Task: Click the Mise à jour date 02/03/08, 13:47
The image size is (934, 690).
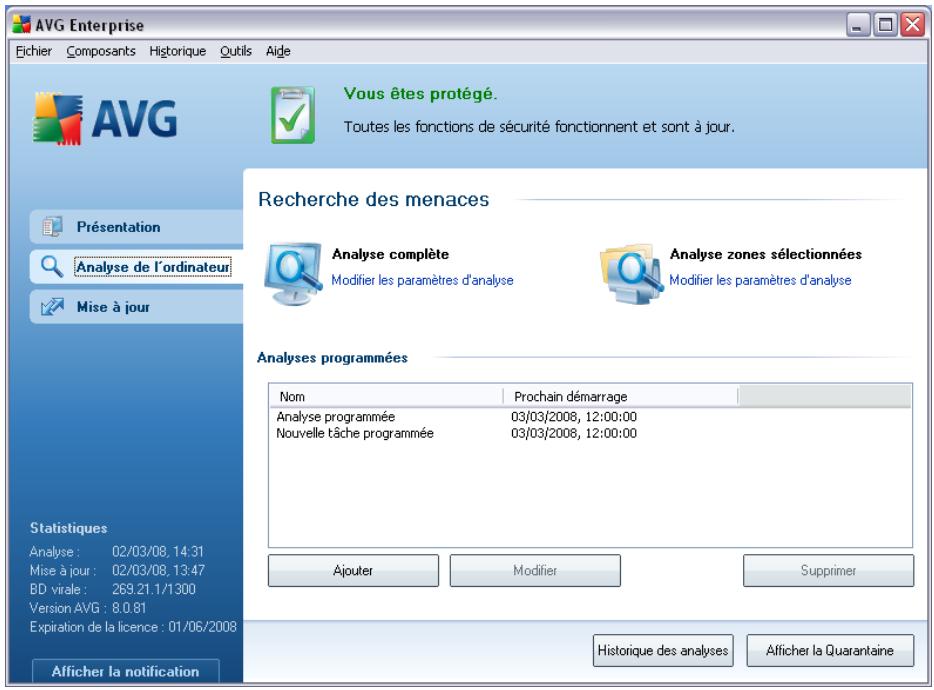Action: pyautogui.click(x=158, y=570)
